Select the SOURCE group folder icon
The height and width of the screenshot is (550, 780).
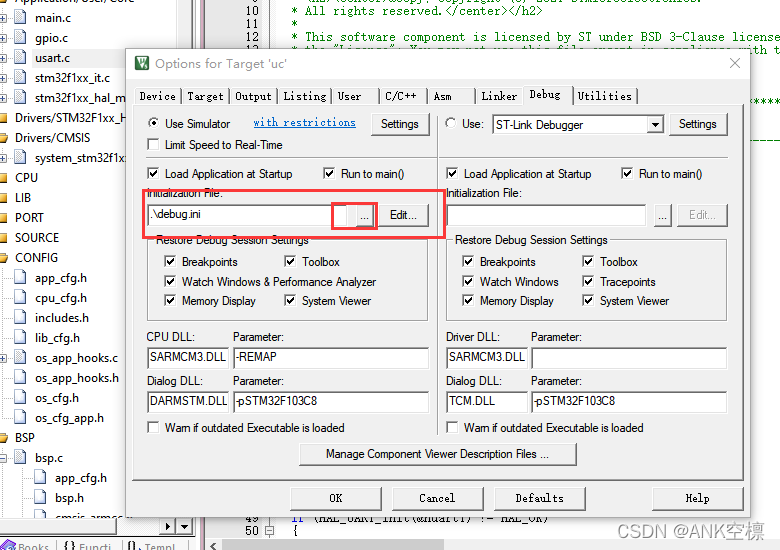4,237
